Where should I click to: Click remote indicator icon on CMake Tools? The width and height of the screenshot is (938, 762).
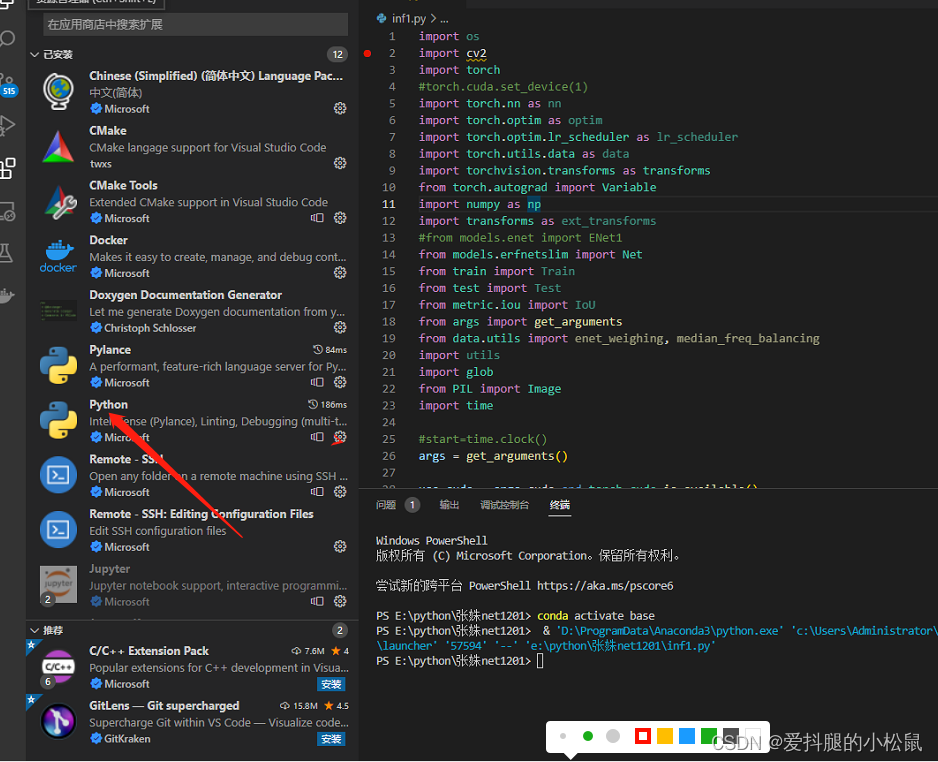[x=317, y=218]
